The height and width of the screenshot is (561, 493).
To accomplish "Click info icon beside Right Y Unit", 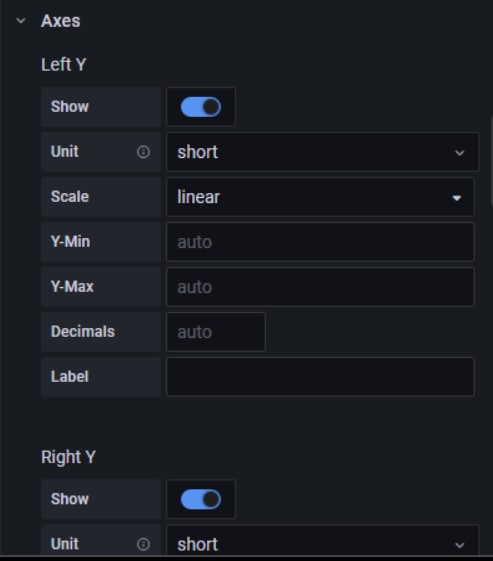I will [x=143, y=544].
